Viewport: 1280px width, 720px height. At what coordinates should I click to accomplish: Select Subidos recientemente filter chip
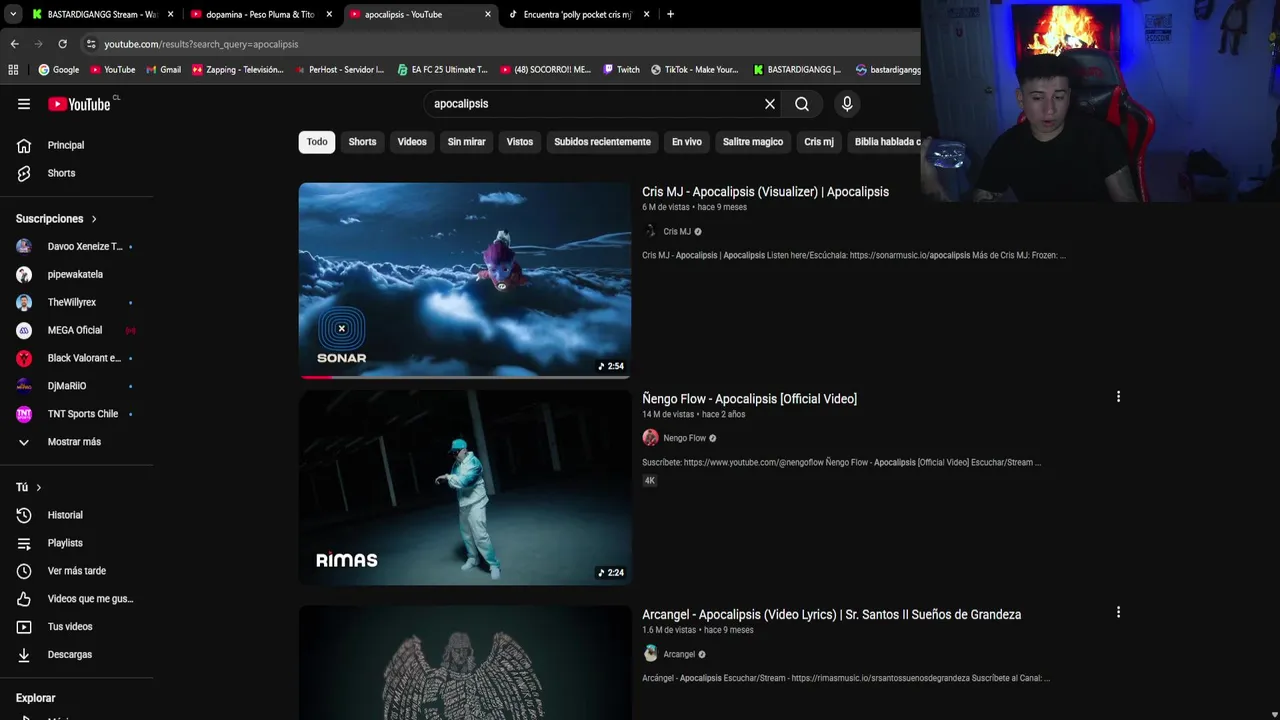point(602,142)
